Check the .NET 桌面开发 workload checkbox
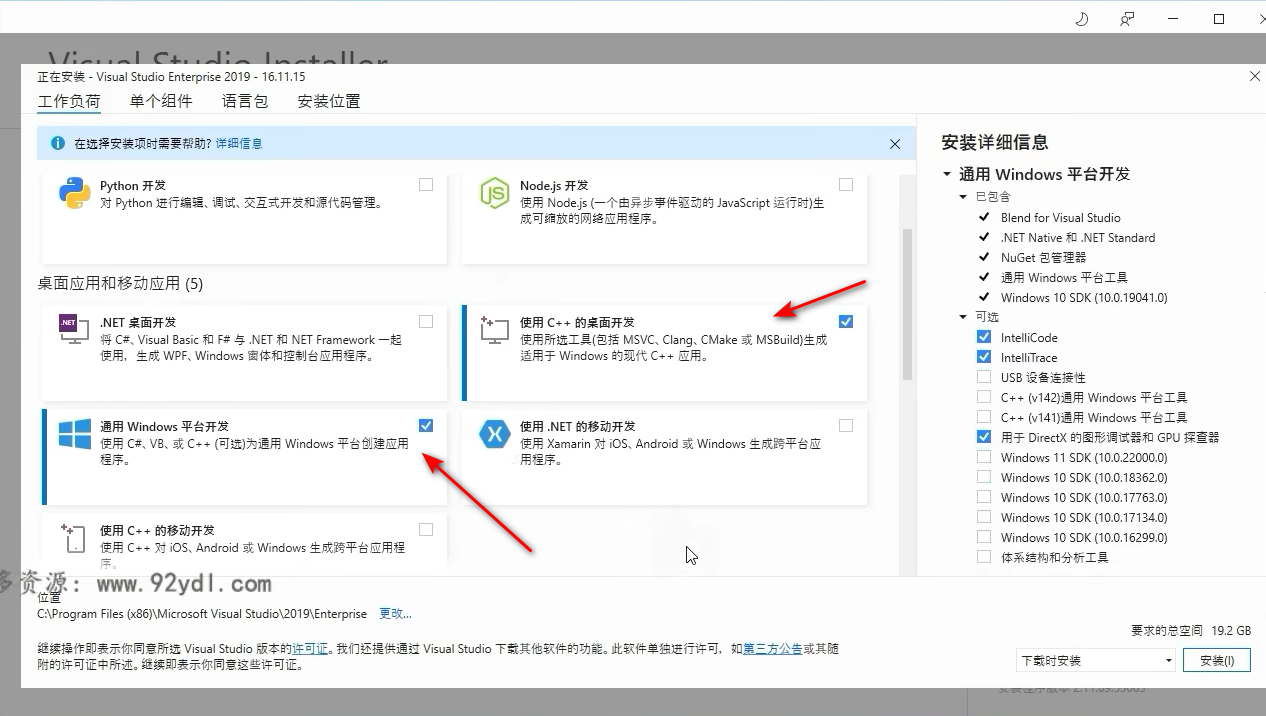The width and height of the screenshot is (1266, 716). pyautogui.click(x=426, y=321)
